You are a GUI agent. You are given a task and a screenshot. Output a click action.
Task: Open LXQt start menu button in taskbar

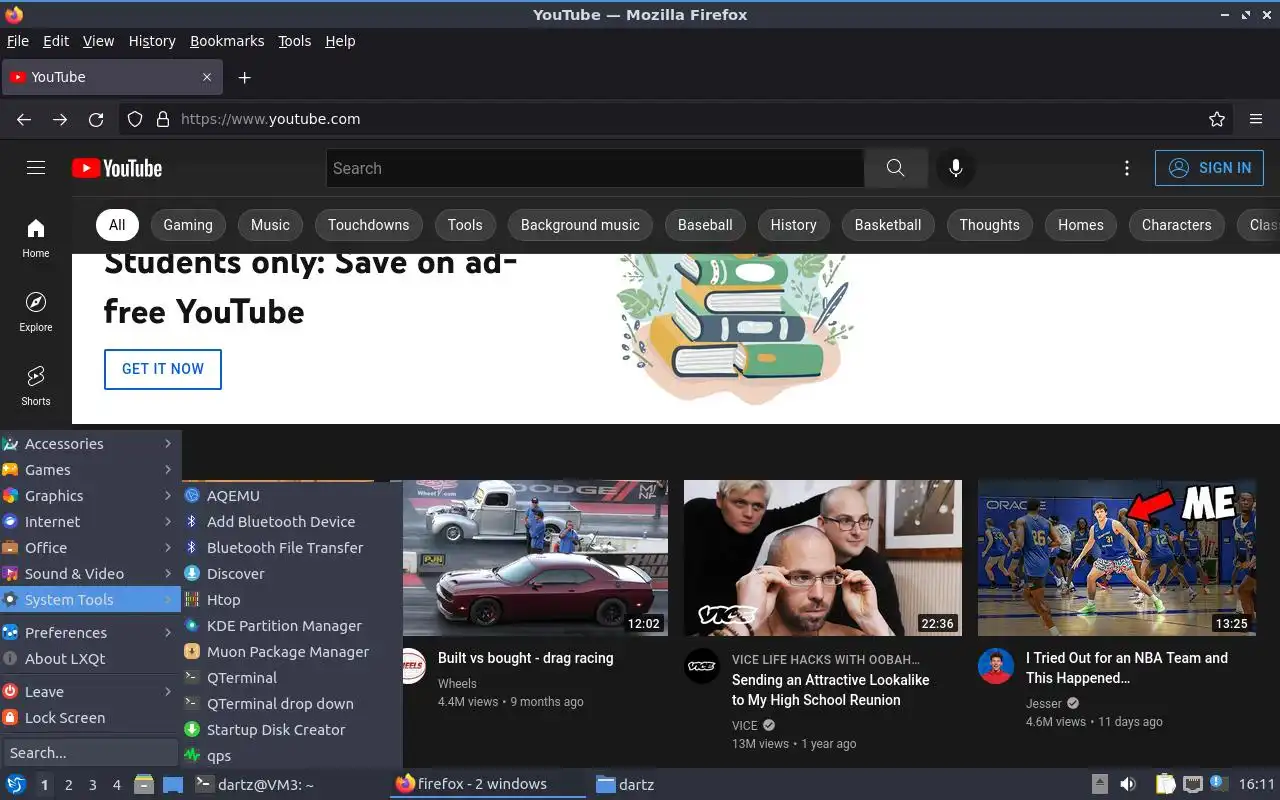(15, 784)
